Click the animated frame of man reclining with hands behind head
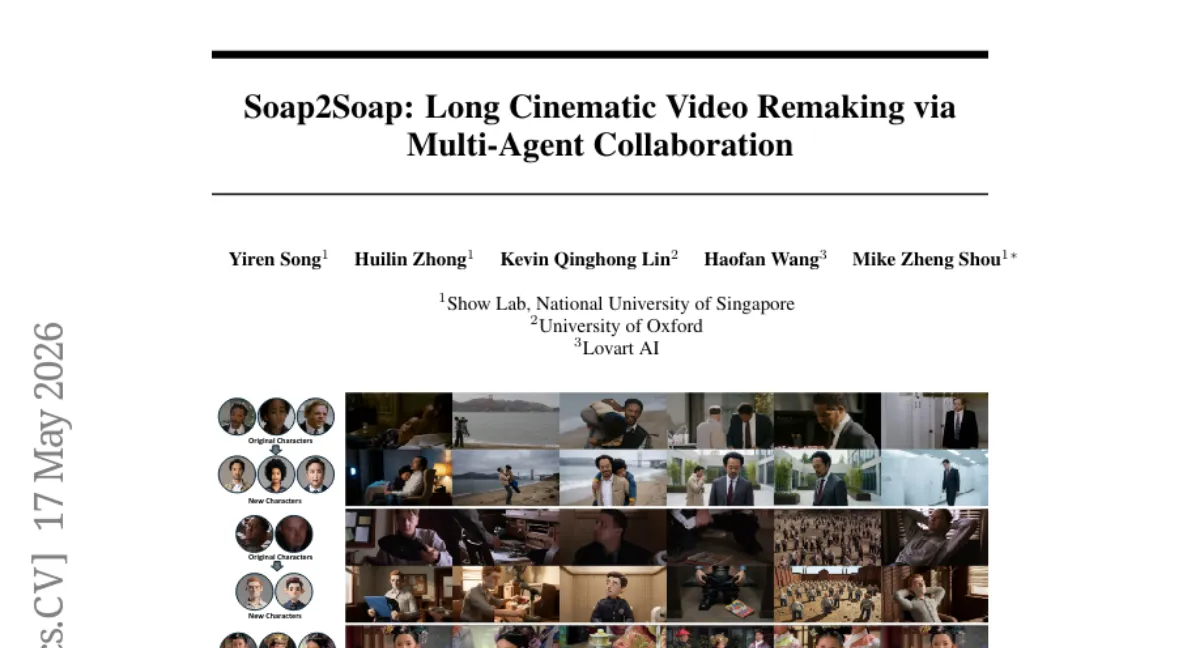This screenshot has width=1200, height=648. tap(935, 594)
